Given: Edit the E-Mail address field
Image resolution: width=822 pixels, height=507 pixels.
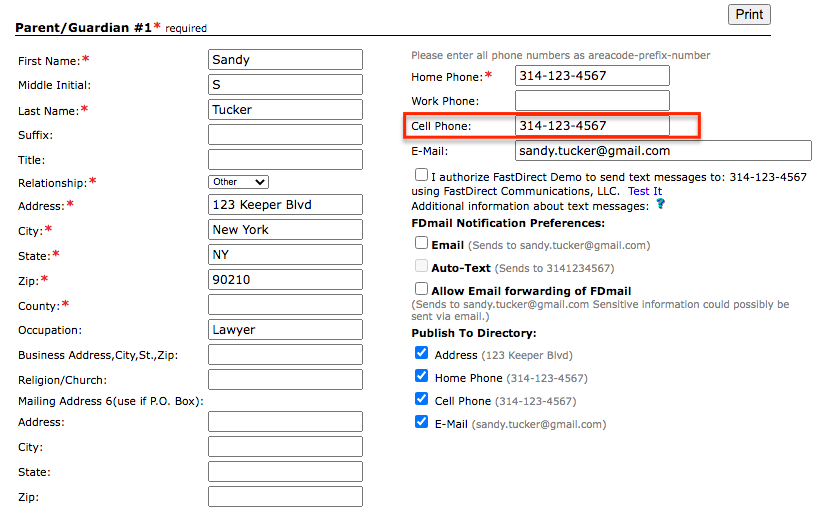Looking at the screenshot, I should 663,151.
